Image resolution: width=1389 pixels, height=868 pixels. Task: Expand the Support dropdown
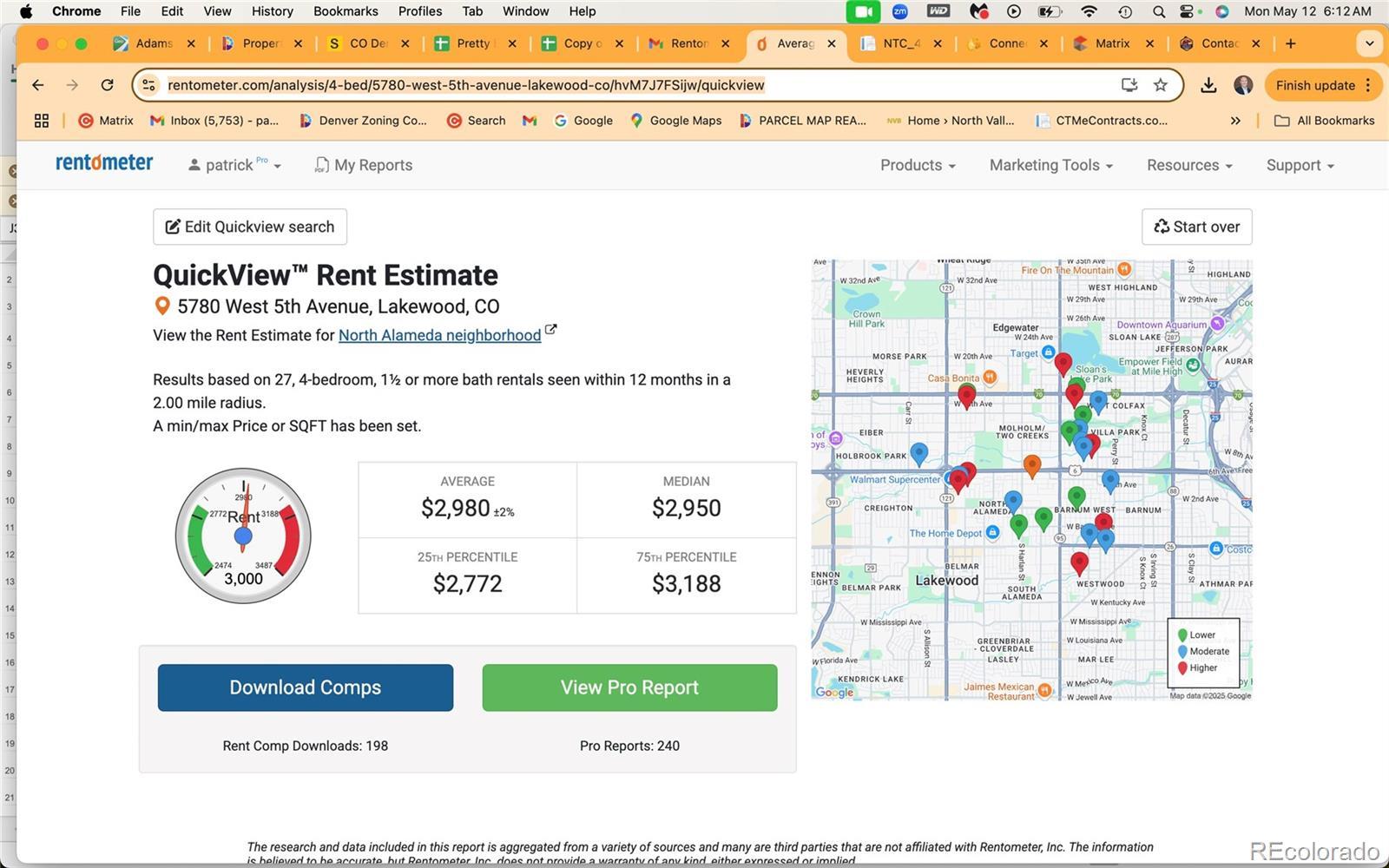click(x=1300, y=165)
